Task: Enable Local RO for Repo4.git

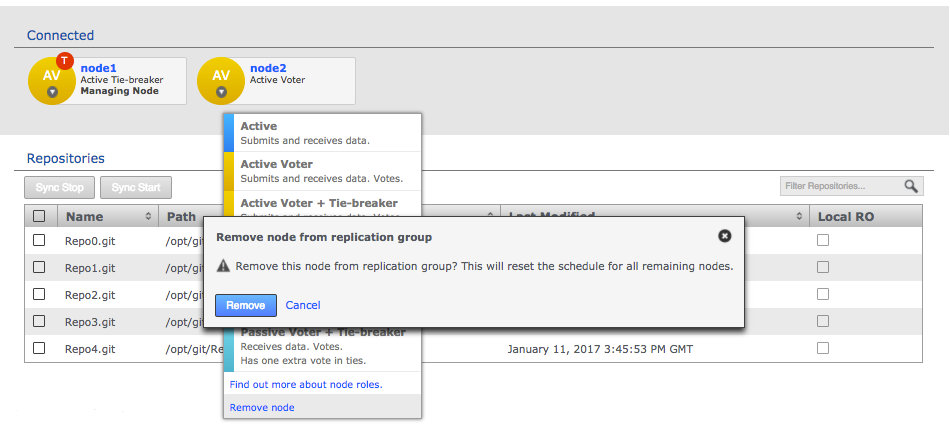Action: (x=823, y=348)
